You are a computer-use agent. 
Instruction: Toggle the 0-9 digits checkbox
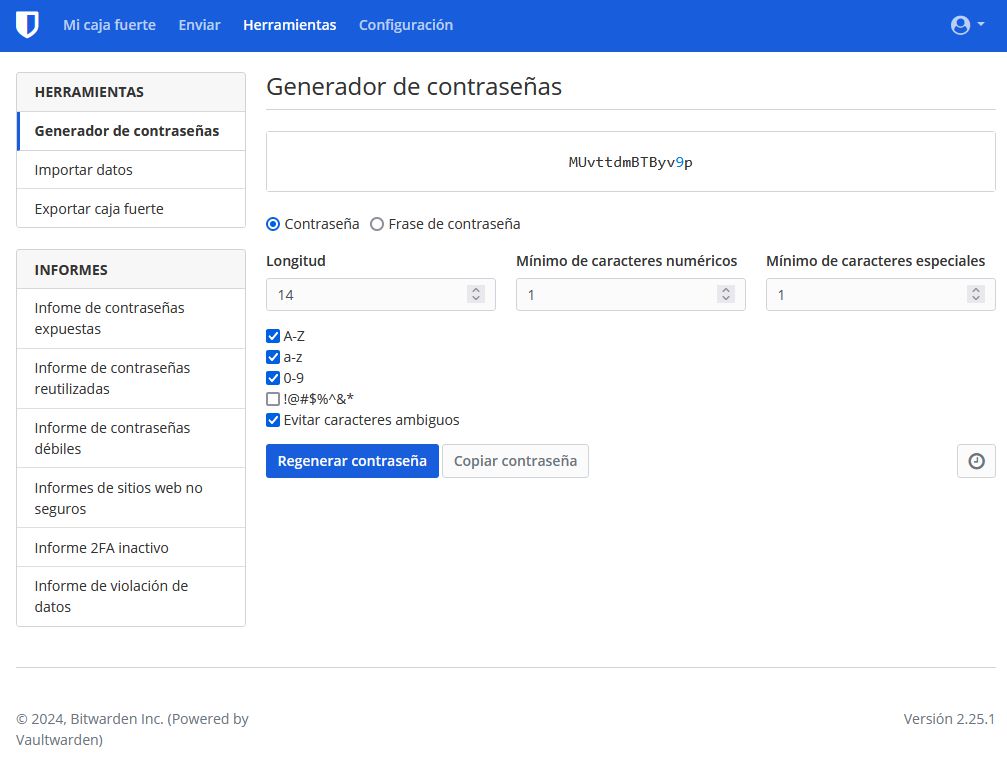coord(273,378)
